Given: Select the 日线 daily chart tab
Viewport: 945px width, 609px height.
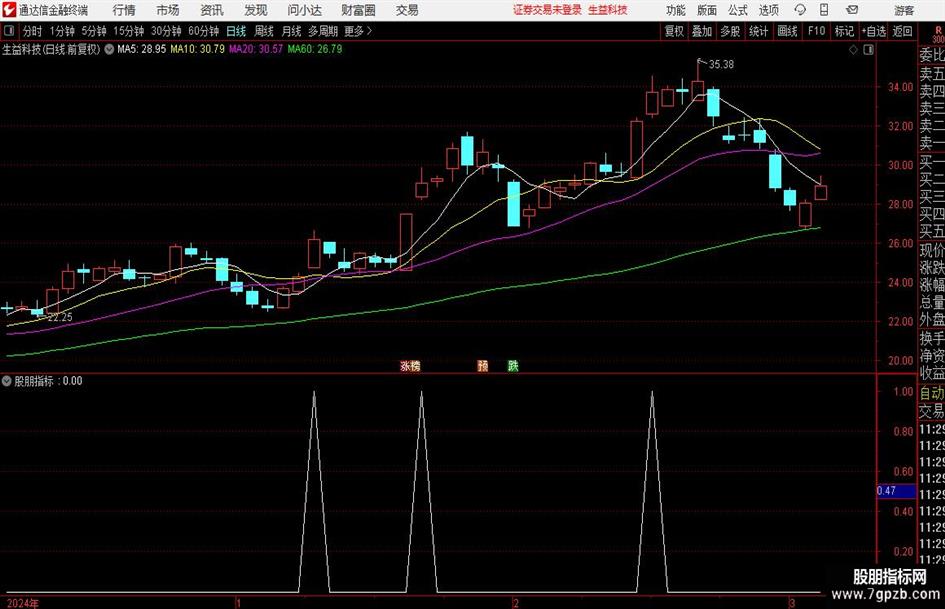Looking at the screenshot, I should click(236, 31).
